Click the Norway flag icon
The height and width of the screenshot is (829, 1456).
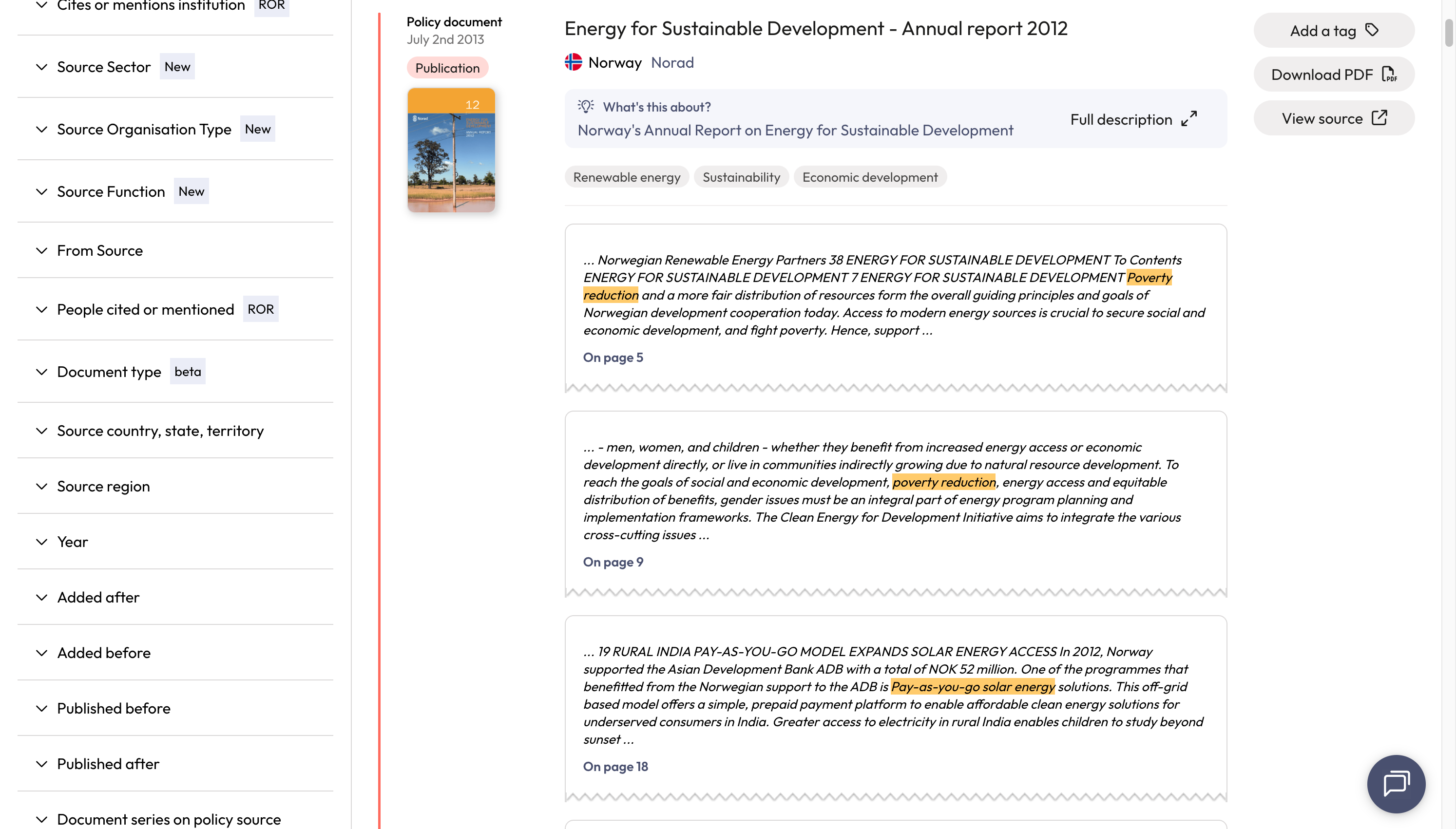click(574, 62)
